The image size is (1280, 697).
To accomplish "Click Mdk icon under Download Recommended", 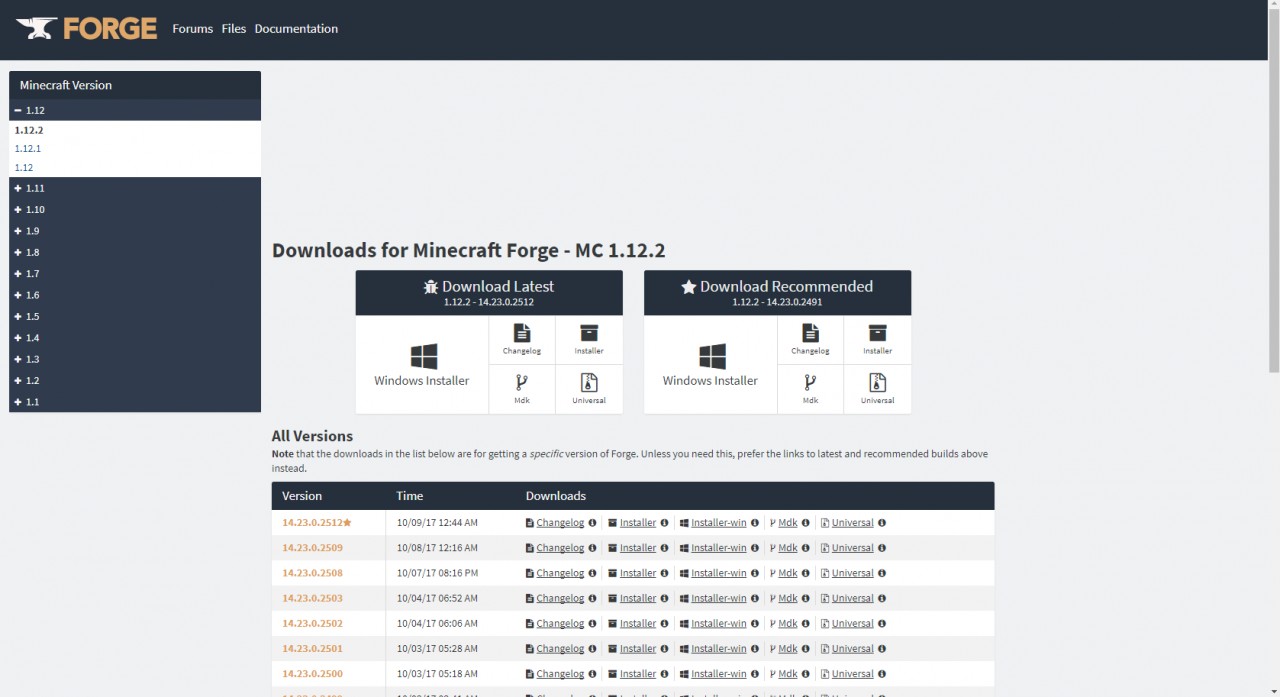I will coord(810,389).
